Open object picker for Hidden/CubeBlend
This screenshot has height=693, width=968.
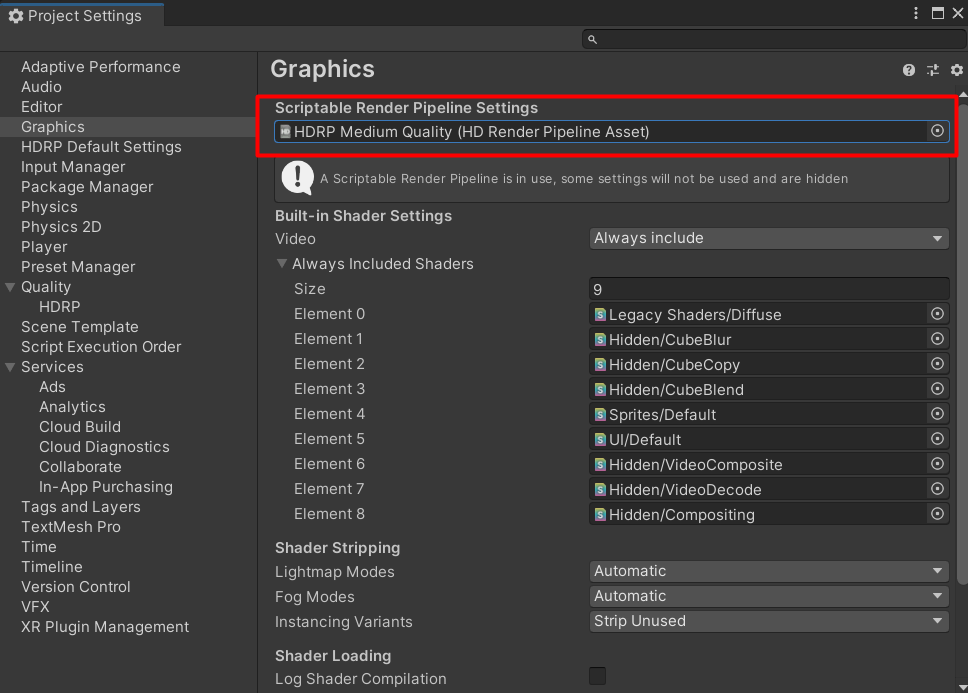pyautogui.click(x=937, y=389)
